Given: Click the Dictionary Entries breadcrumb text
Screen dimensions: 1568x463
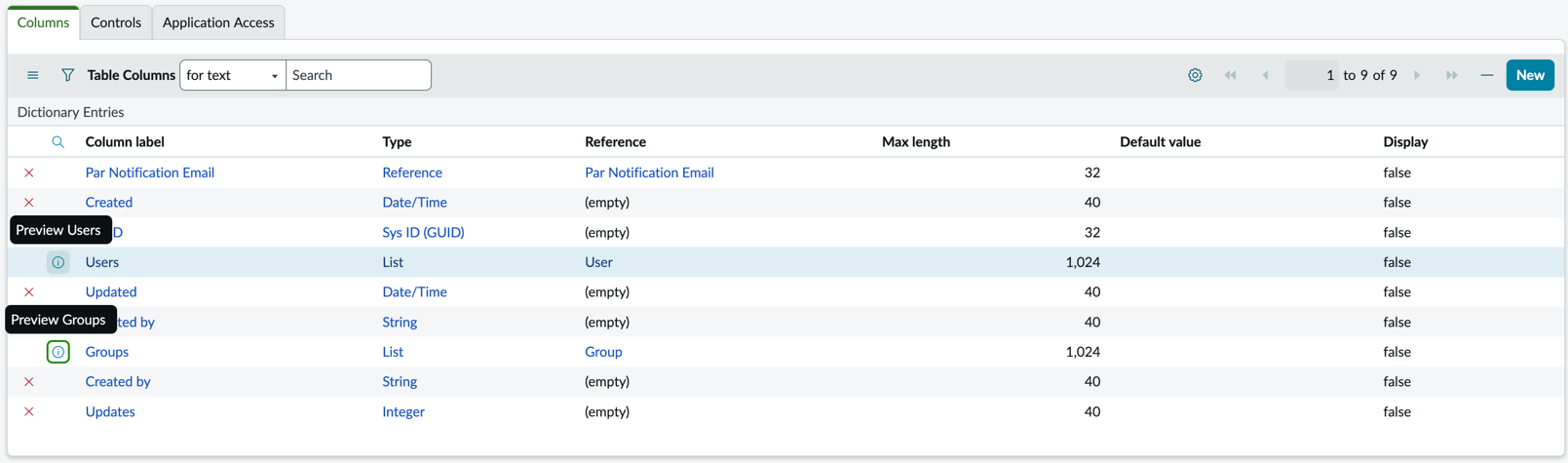Looking at the screenshot, I should tap(70, 112).
